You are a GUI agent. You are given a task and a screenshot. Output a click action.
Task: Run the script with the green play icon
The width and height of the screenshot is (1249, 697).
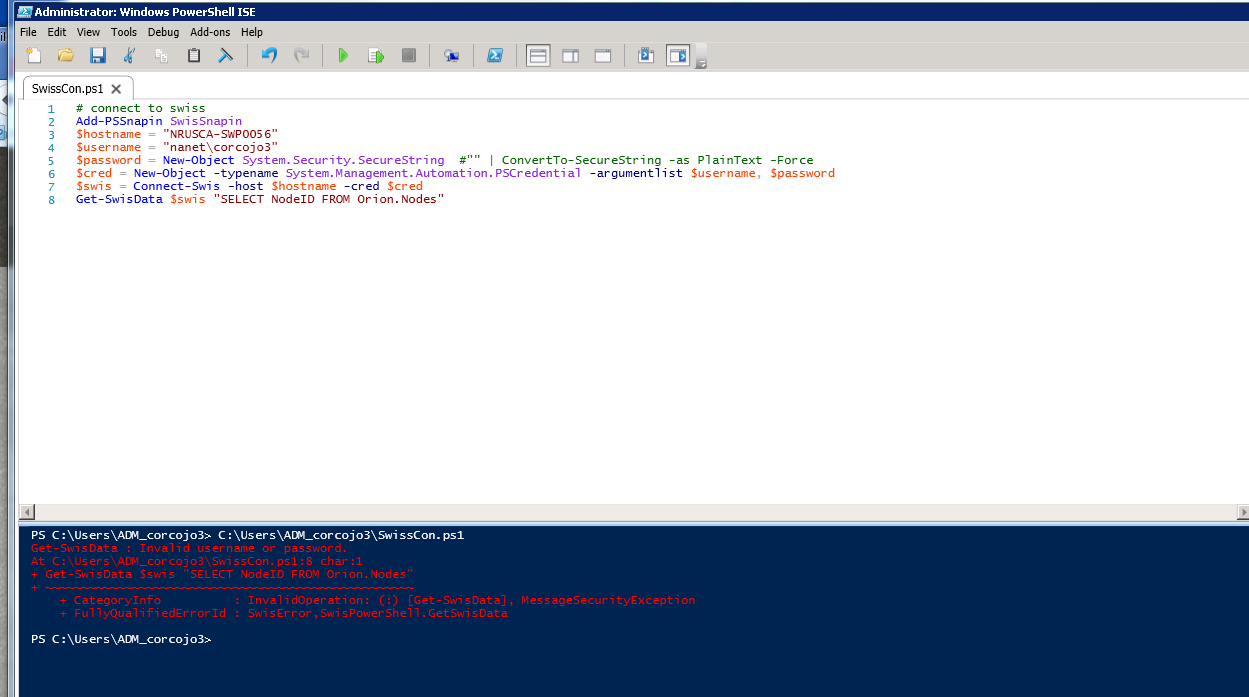click(x=344, y=56)
